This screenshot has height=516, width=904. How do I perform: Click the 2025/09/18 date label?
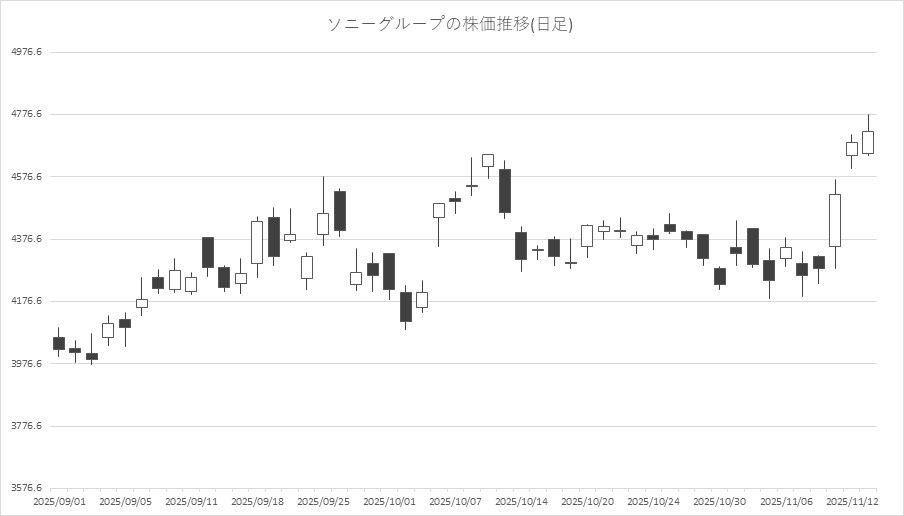257,500
